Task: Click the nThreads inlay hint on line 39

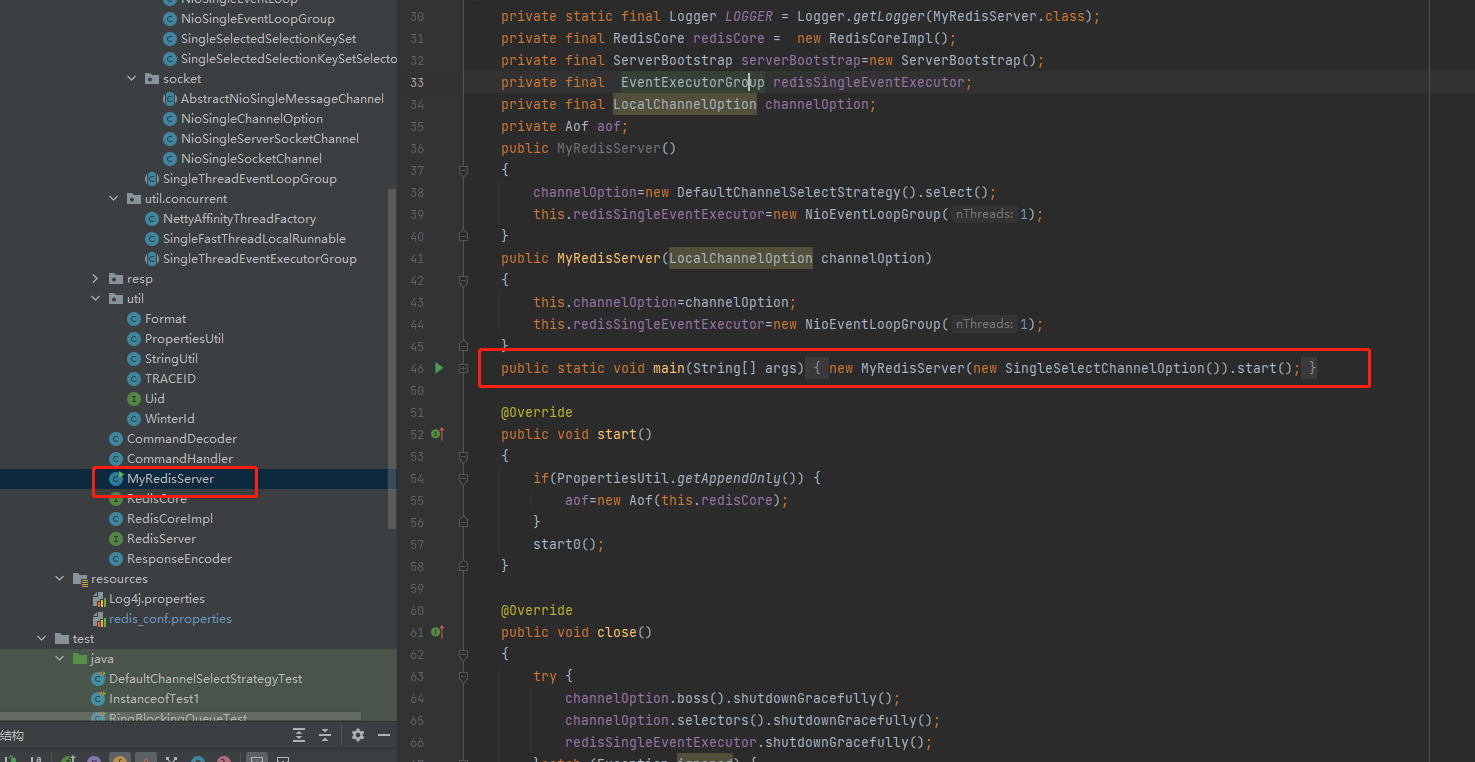Action: pyautogui.click(x=984, y=214)
